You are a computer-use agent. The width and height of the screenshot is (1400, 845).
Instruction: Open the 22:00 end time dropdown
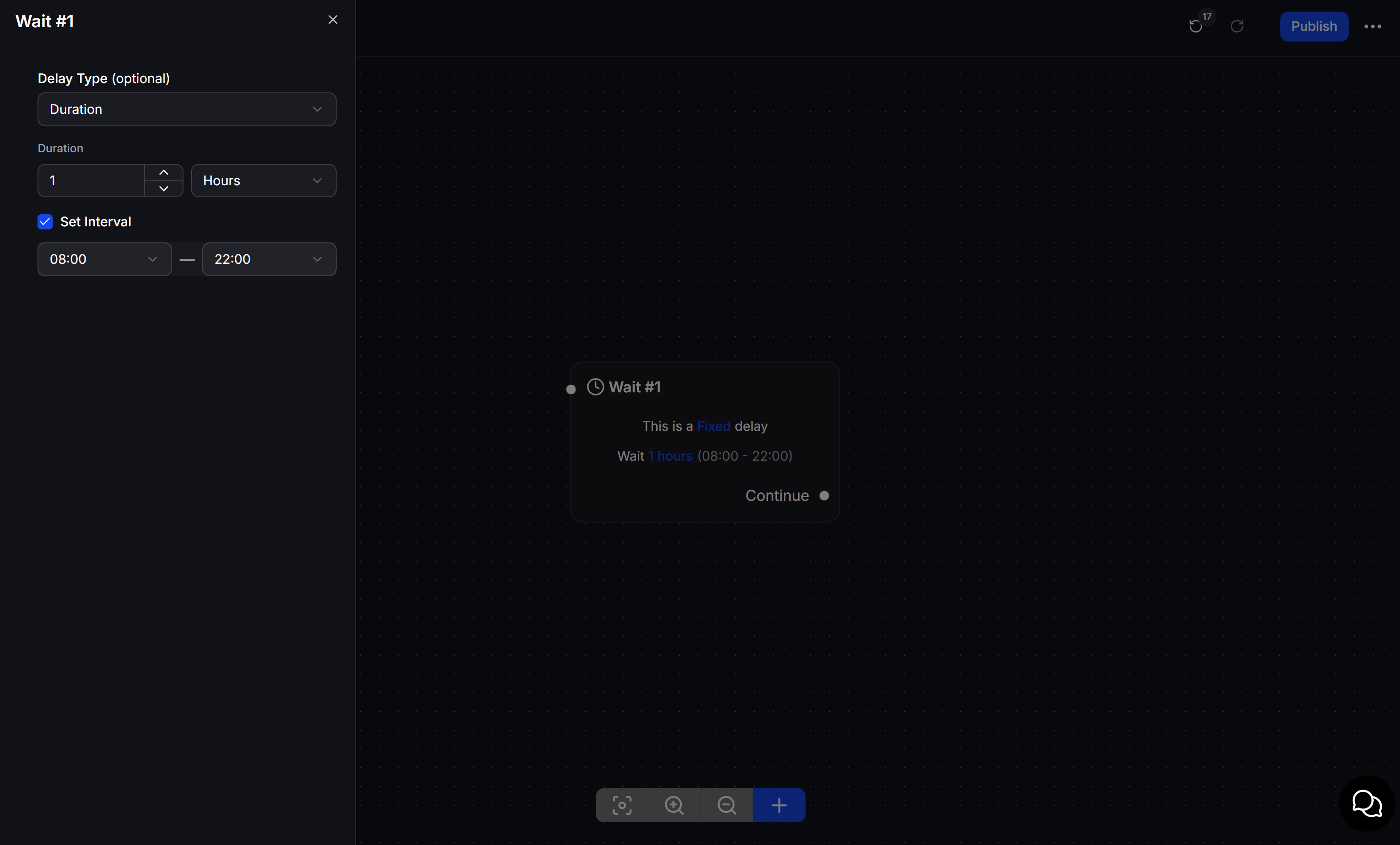(269, 259)
